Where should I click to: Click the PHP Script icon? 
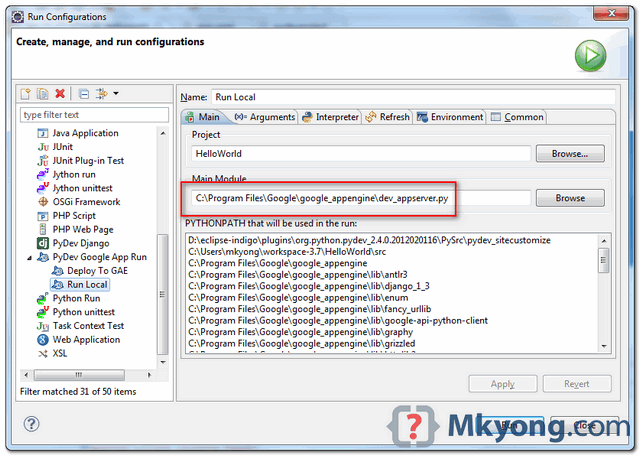pyautogui.click(x=42, y=216)
